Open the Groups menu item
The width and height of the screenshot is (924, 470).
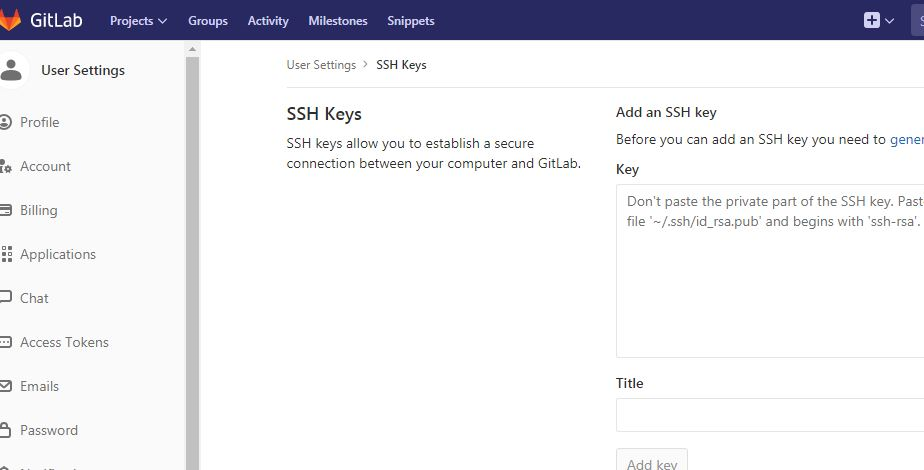point(208,20)
